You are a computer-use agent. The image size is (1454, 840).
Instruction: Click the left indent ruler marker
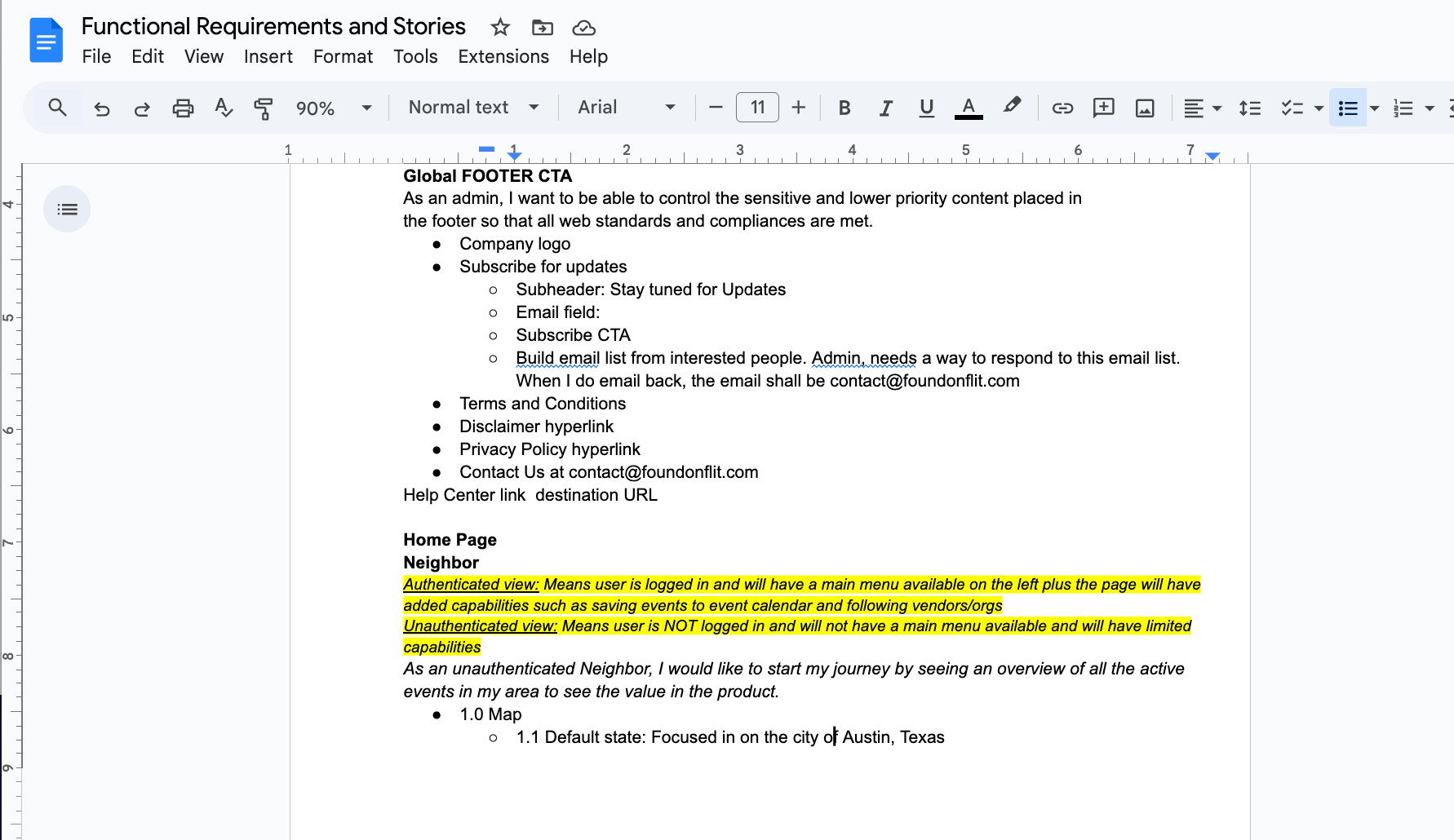pyautogui.click(x=514, y=155)
